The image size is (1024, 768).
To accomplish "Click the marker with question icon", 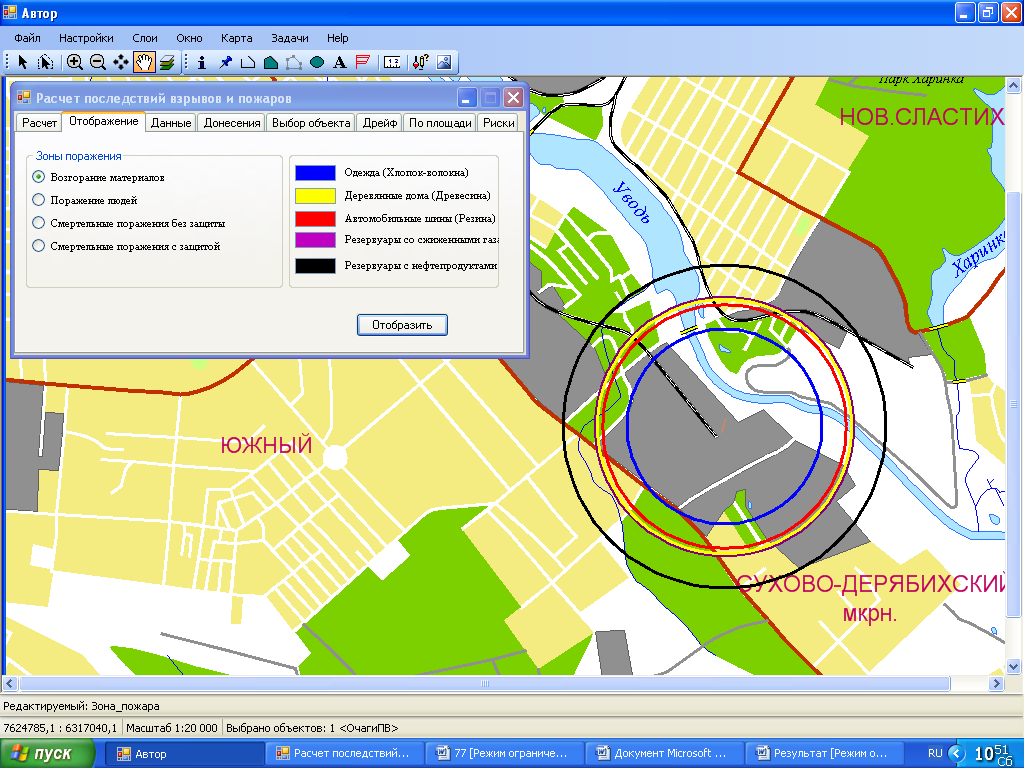I will 421,62.
